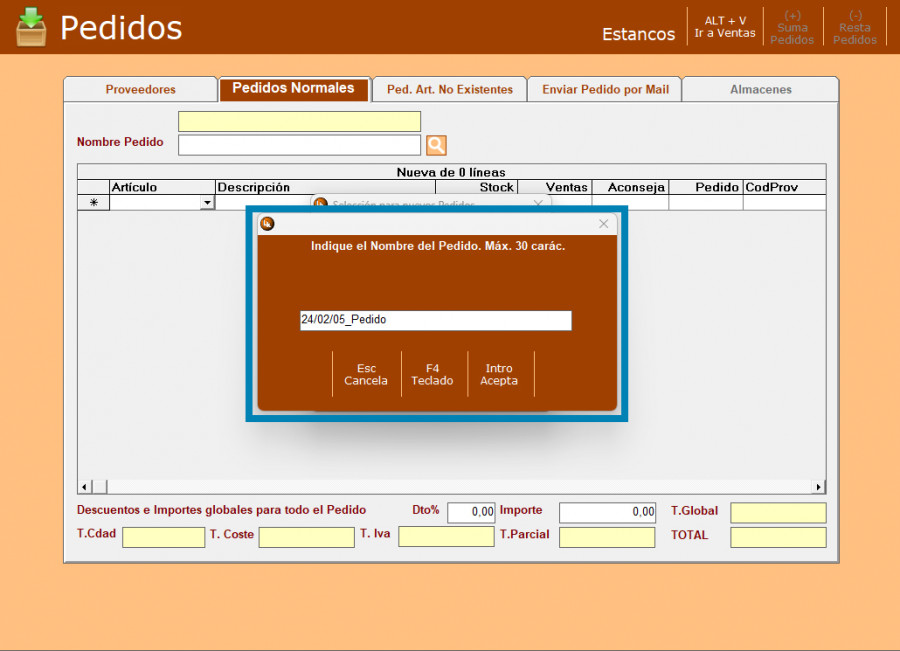Click the magnifier search icon beside Nombre Pedido
900x651 pixels.
[x=436, y=145]
